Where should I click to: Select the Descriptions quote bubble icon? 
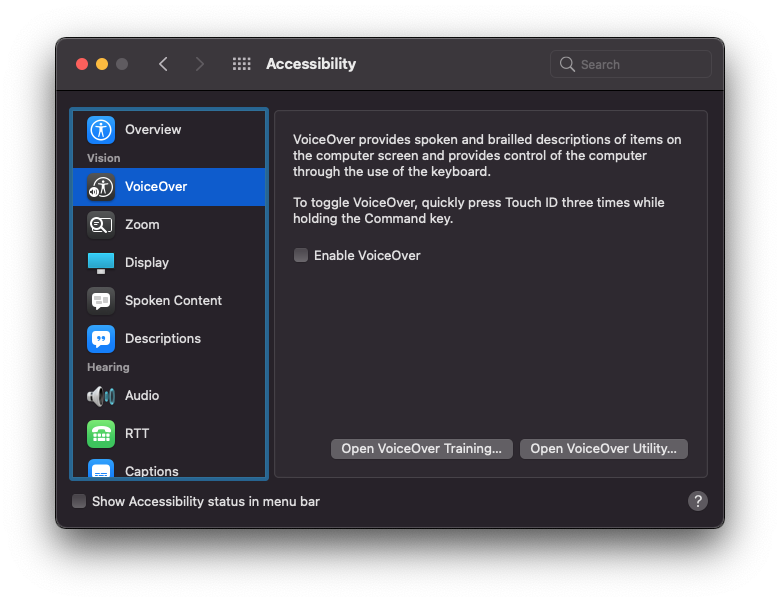(101, 339)
